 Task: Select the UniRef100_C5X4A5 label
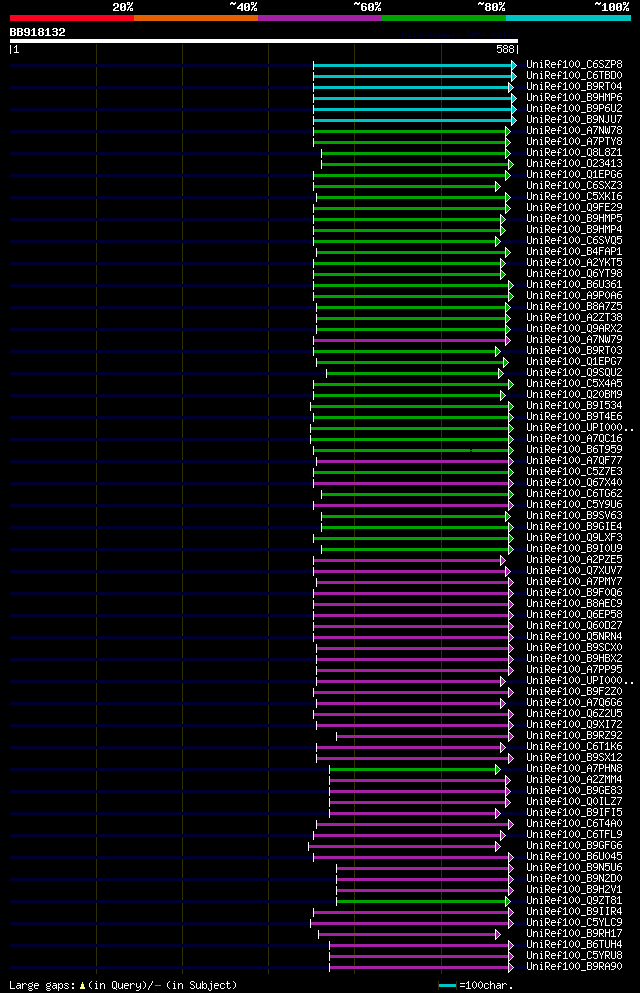(x=574, y=383)
